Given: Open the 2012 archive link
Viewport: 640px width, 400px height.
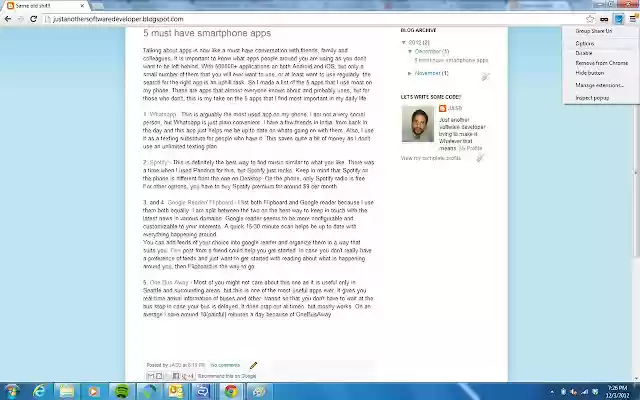Looking at the screenshot, I should [415, 42].
